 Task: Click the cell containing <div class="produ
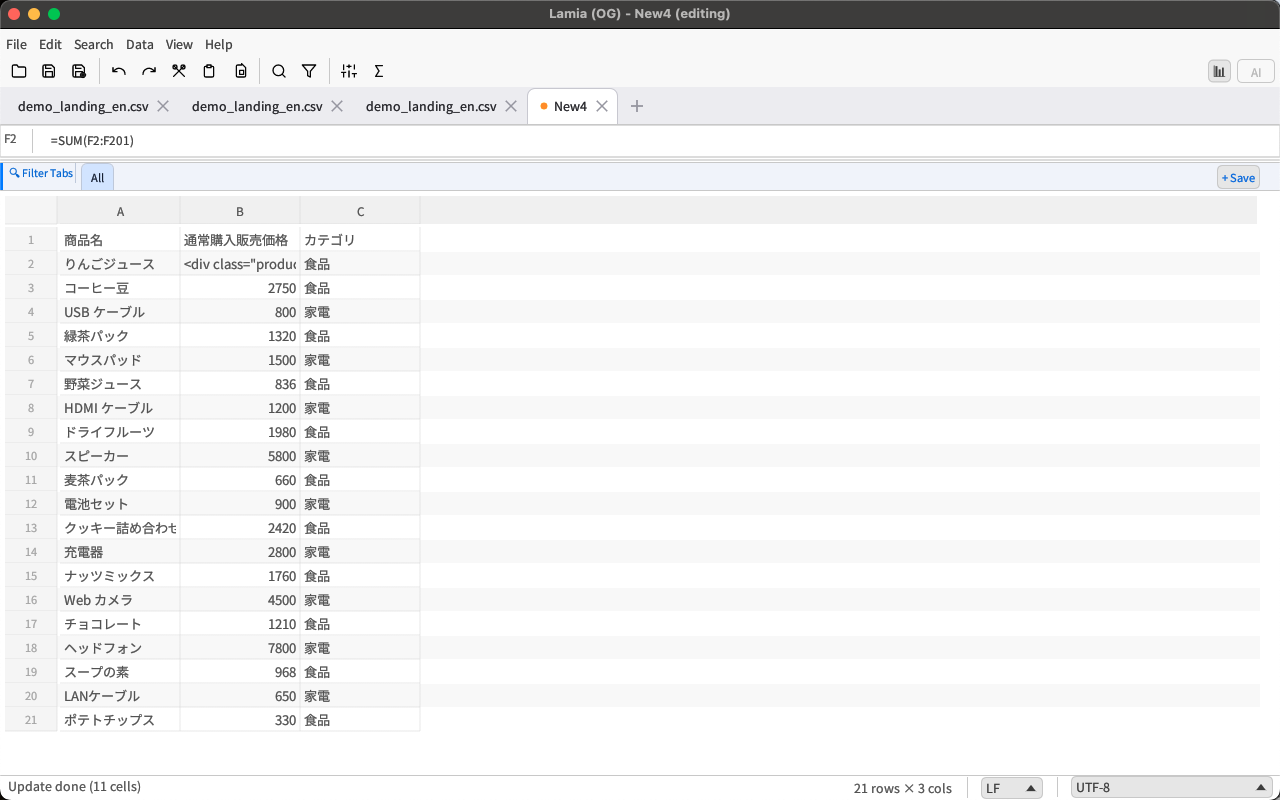240,264
